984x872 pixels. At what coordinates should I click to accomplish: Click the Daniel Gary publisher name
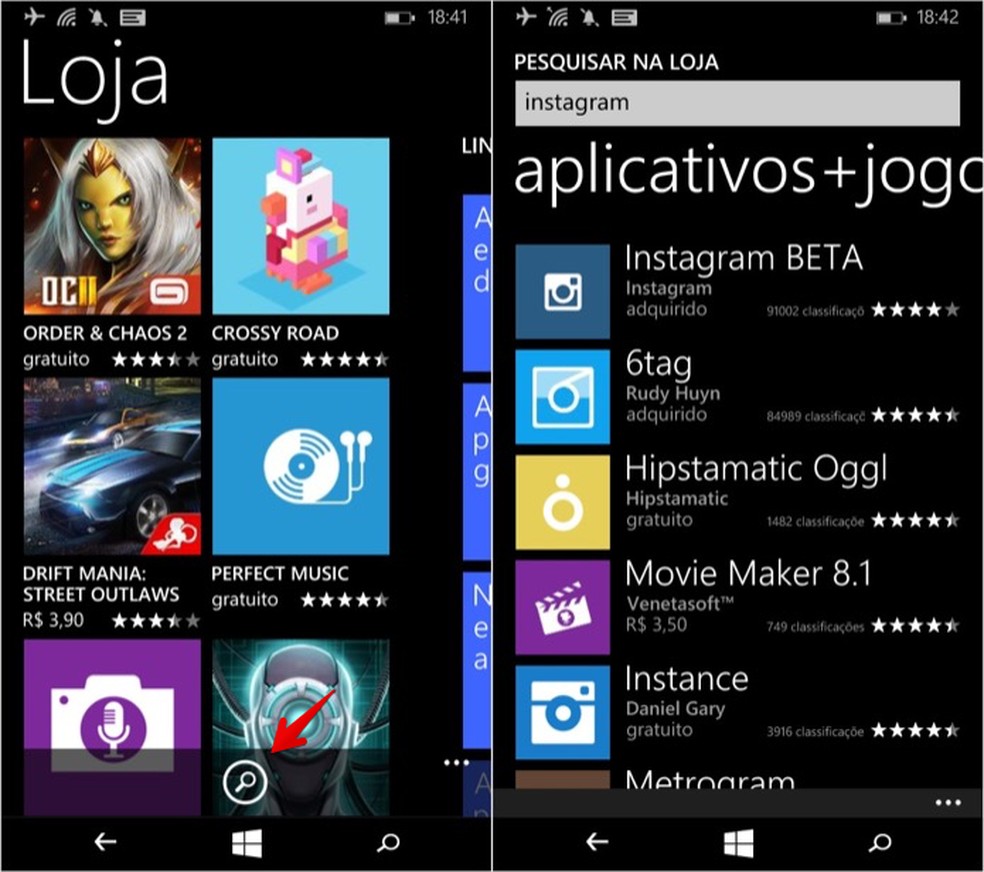[x=675, y=709]
